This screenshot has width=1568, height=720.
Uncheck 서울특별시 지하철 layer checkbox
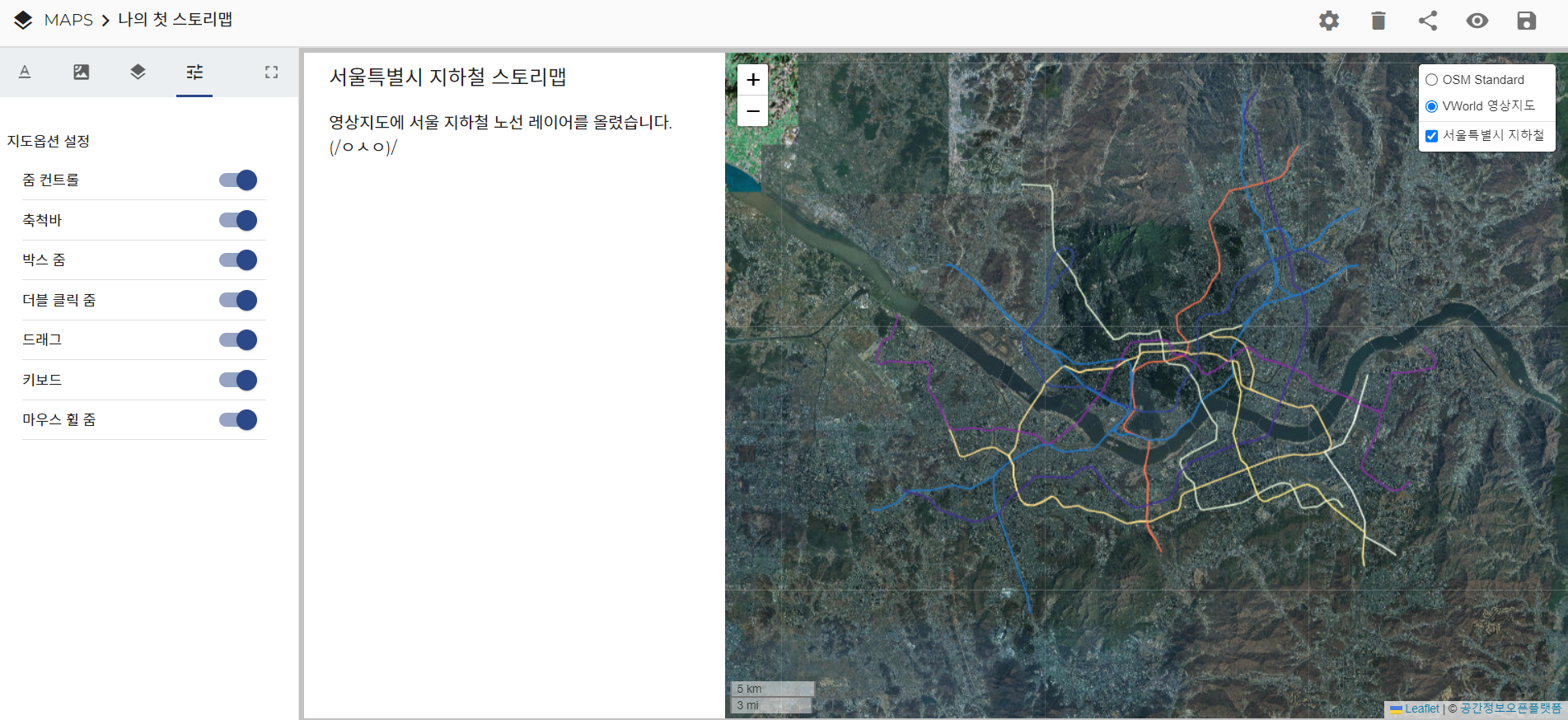(x=1432, y=136)
